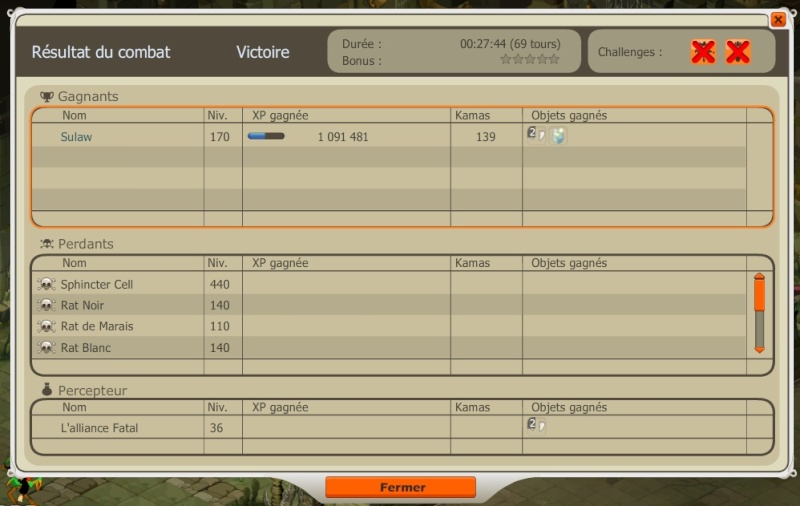This screenshot has width=800, height=506.
Task: Click Sulaw's level 170
Action: 220,137
